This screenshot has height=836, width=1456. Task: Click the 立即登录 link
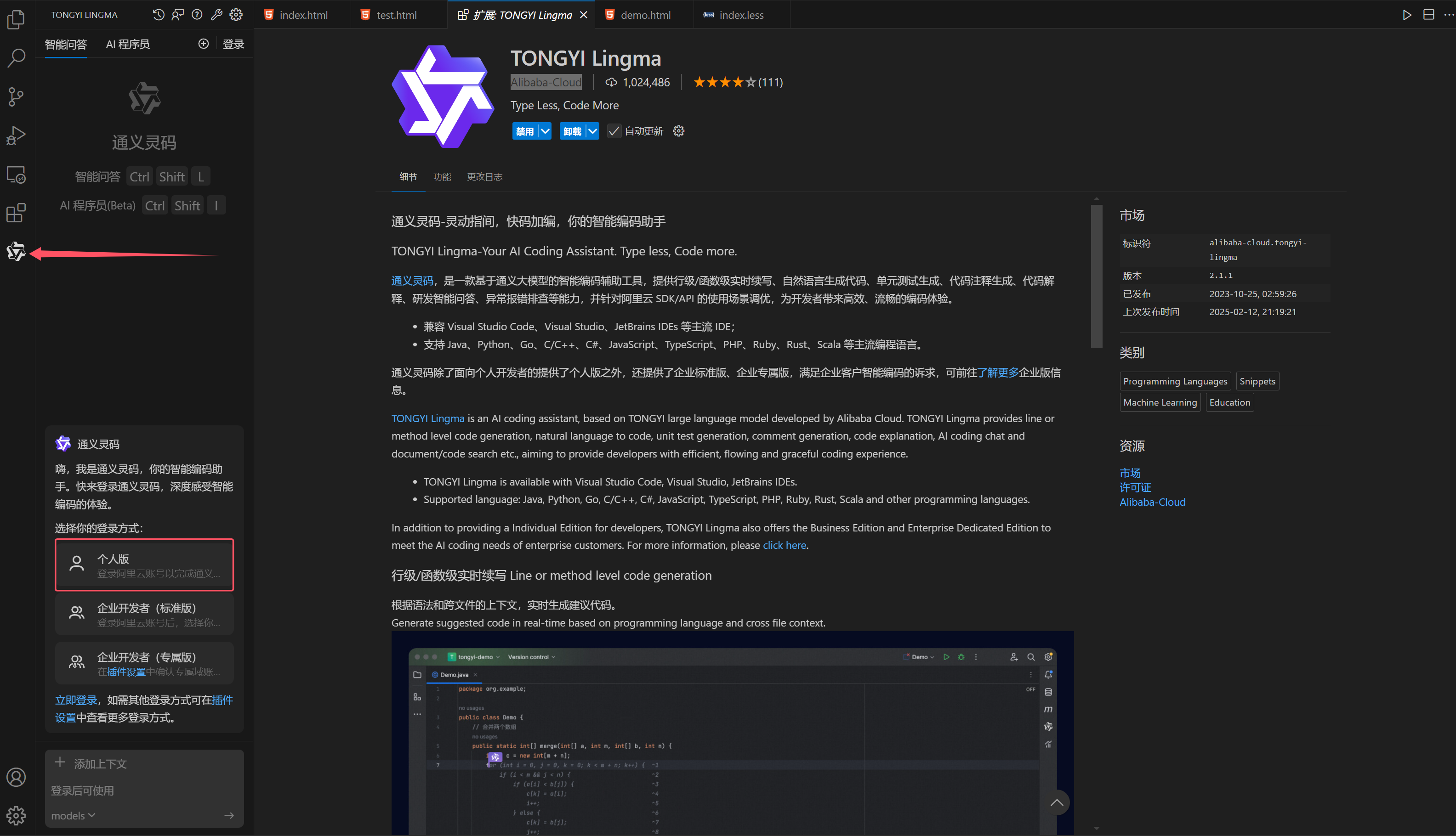pos(76,700)
